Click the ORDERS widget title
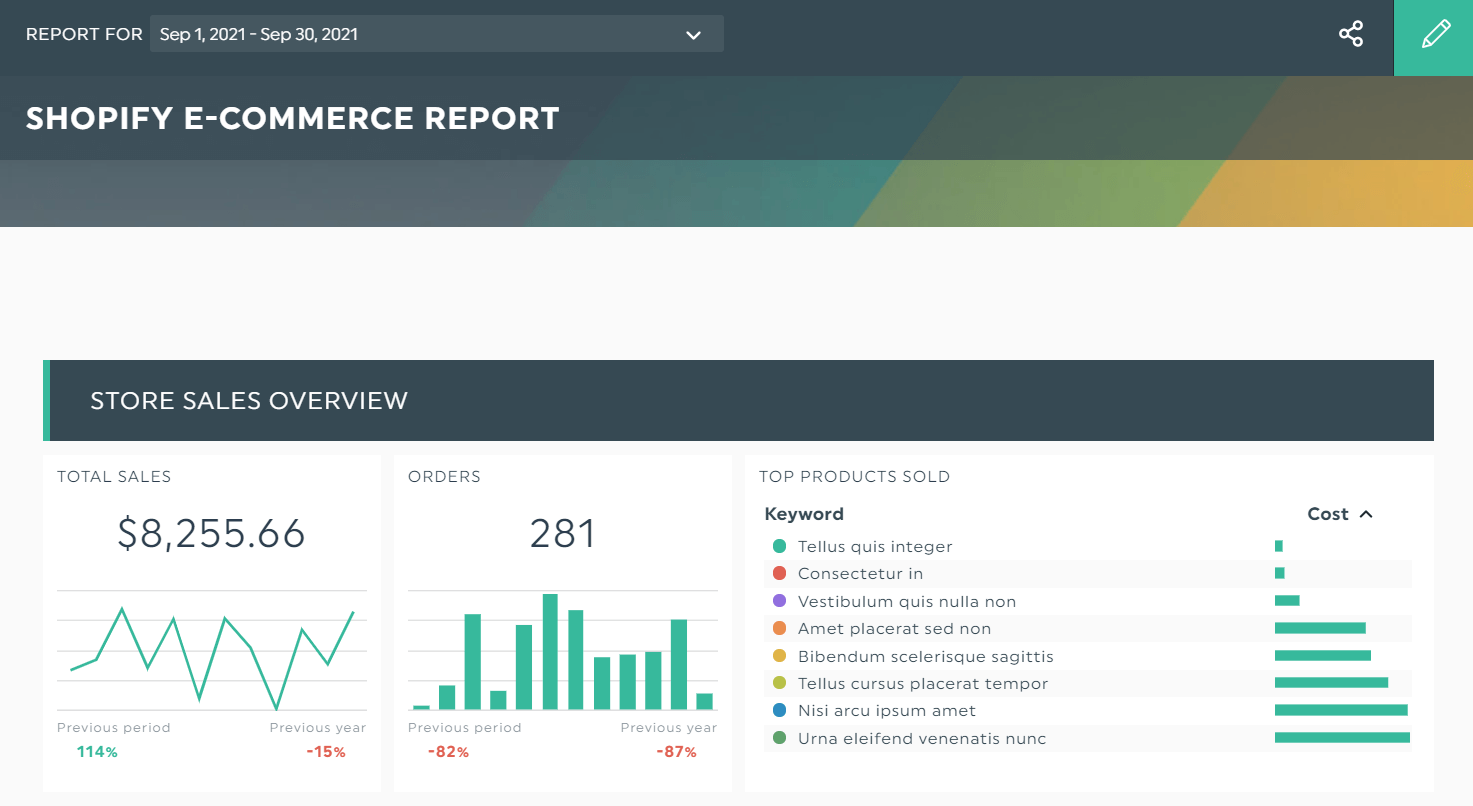This screenshot has height=806, width=1473. tap(444, 477)
